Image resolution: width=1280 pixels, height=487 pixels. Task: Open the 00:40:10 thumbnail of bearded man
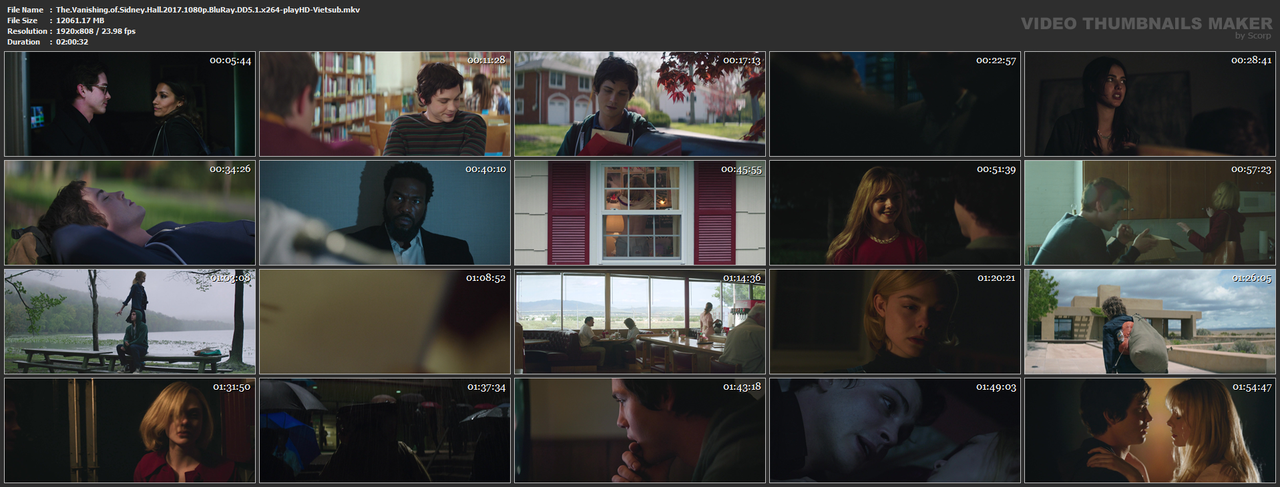tap(385, 212)
